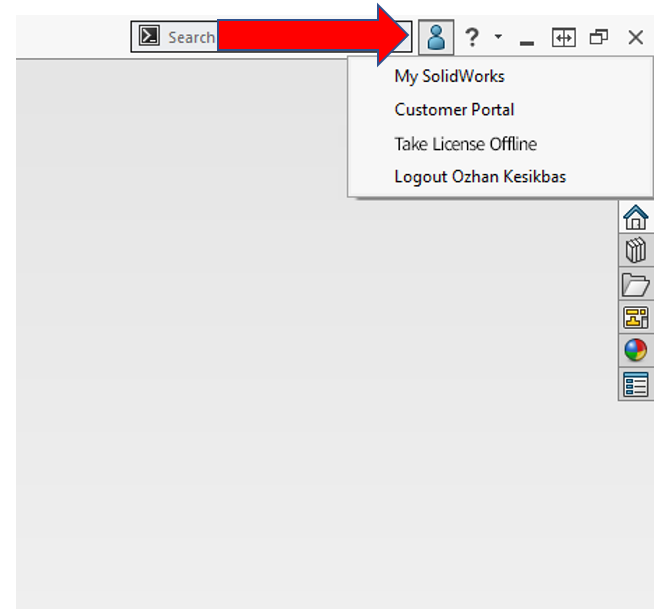Click the tile windows split icon
This screenshot has width=664, height=612.
[564, 38]
